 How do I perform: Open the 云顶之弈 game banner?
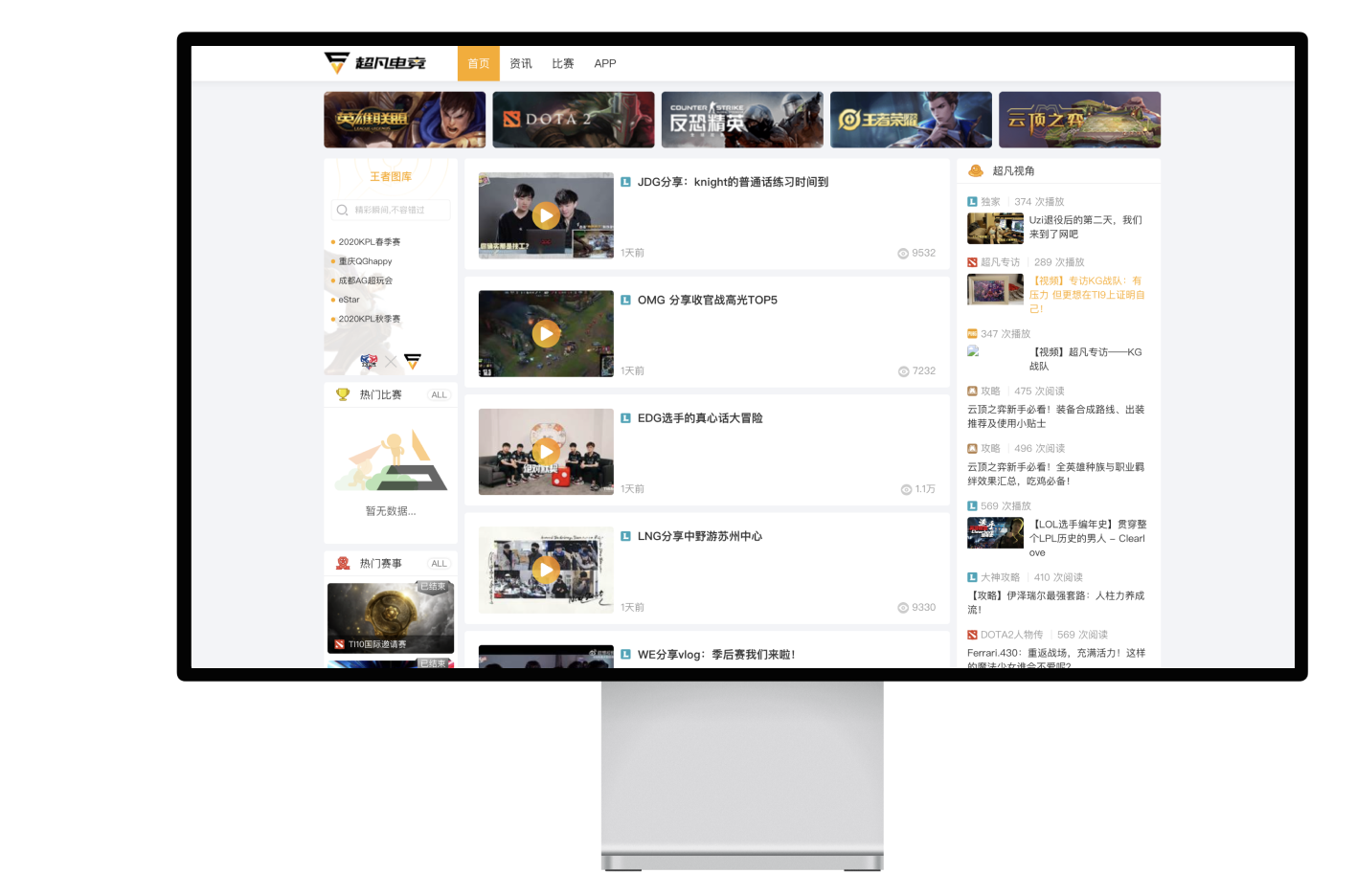pos(1079,120)
